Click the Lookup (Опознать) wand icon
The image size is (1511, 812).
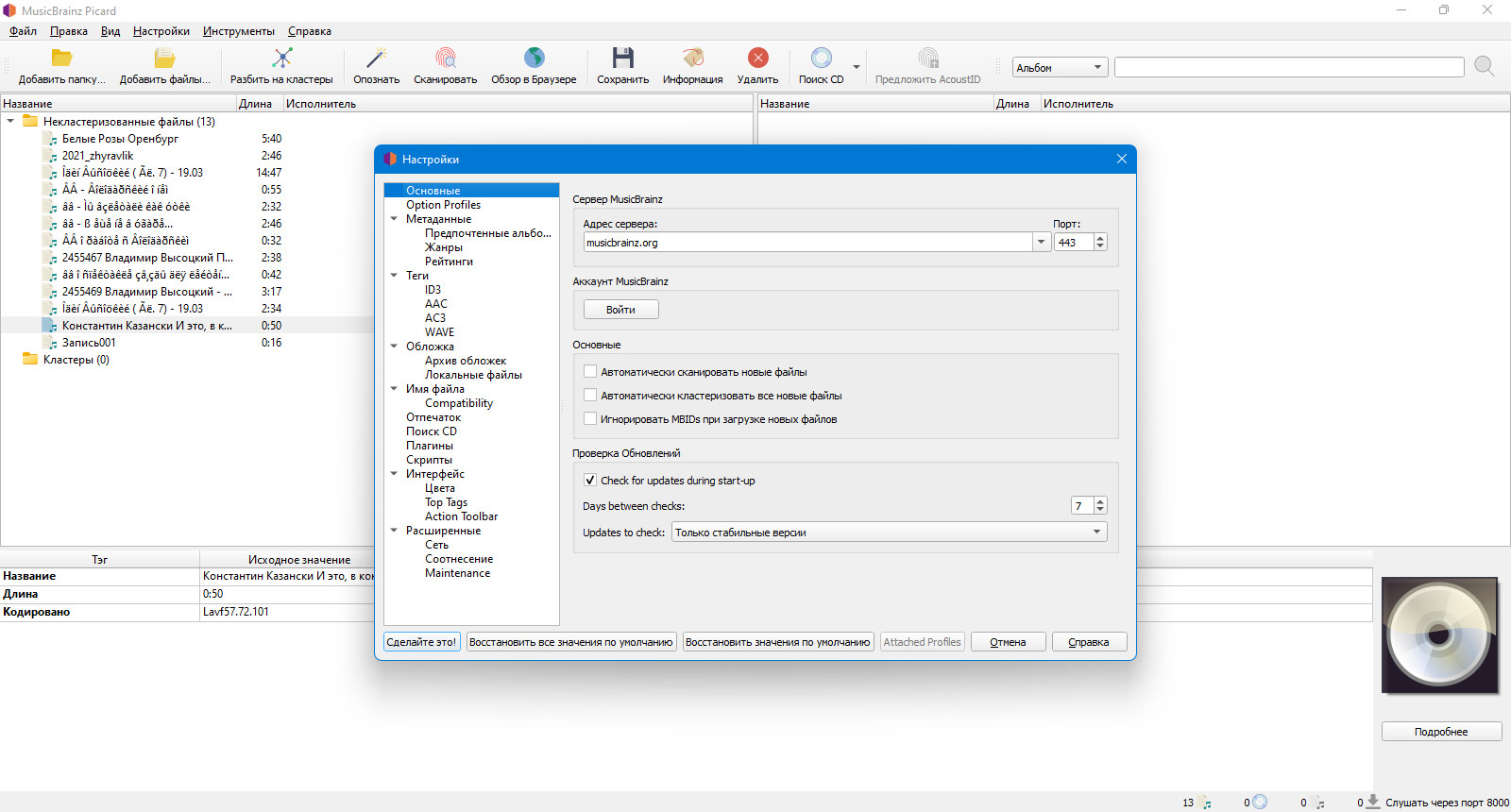click(377, 59)
